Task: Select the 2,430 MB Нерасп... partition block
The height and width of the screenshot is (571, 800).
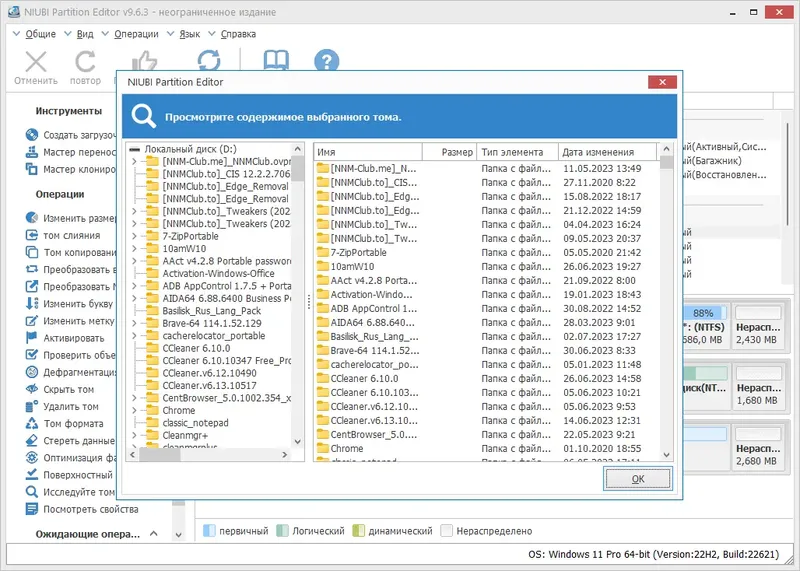Action: click(x=758, y=326)
